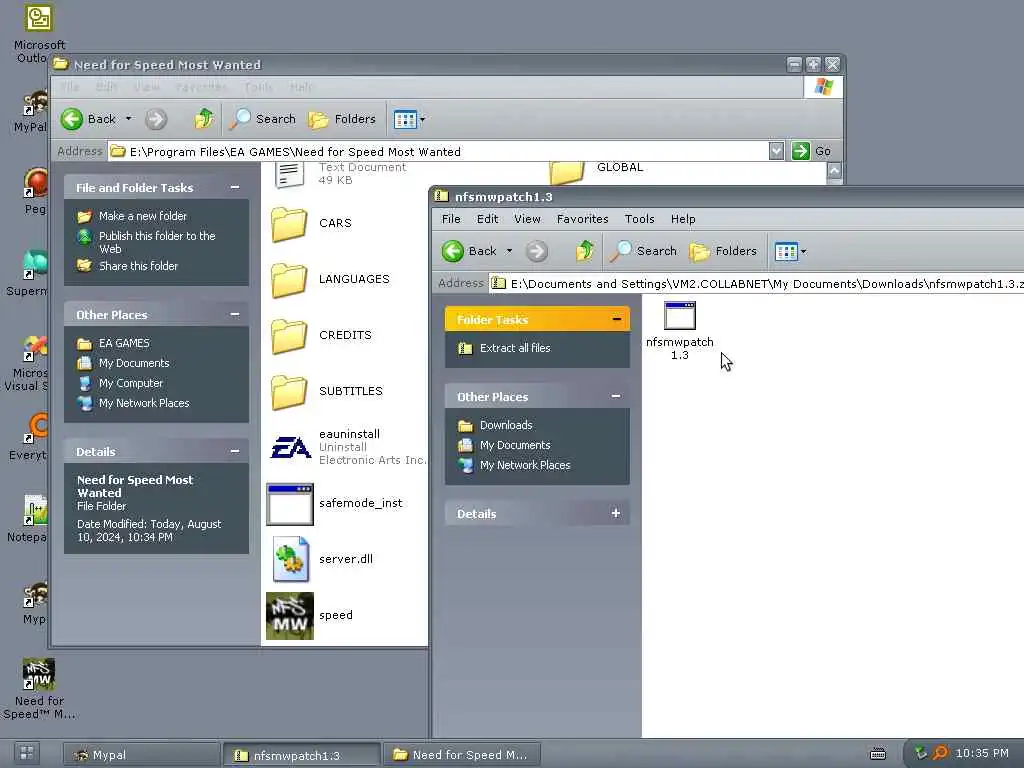1024x768 pixels.
Task: Click Forward arrow in nfsmwpatch1.3 window
Action: [x=537, y=251]
